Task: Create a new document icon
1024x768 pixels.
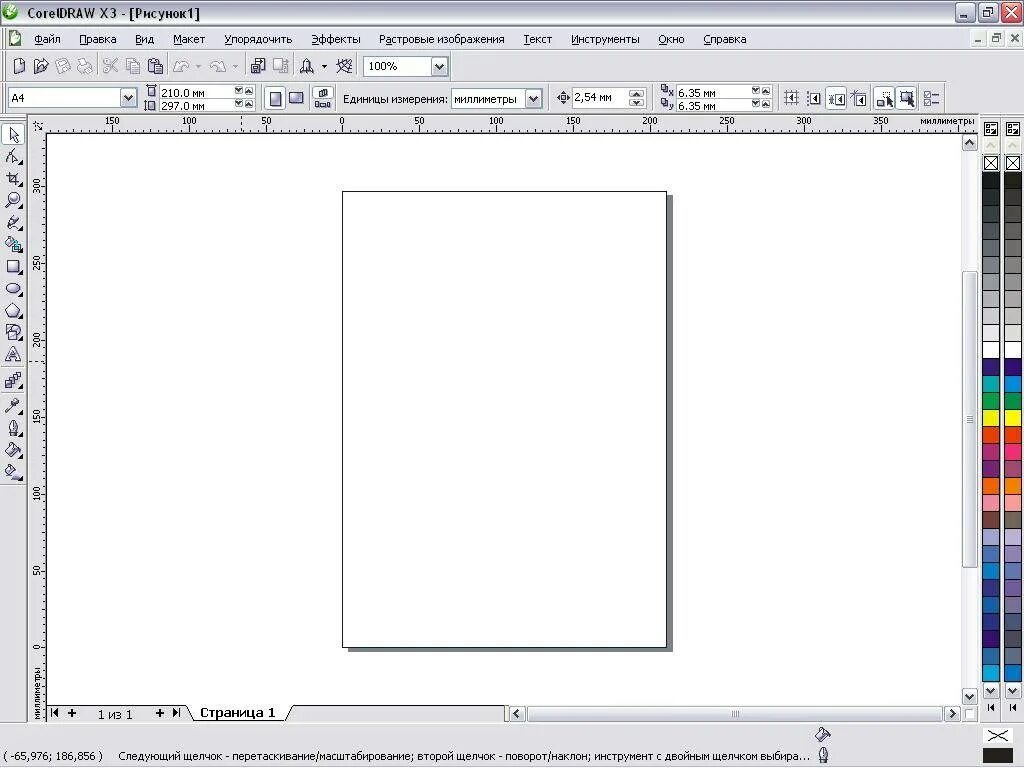Action: coord(19,66)
